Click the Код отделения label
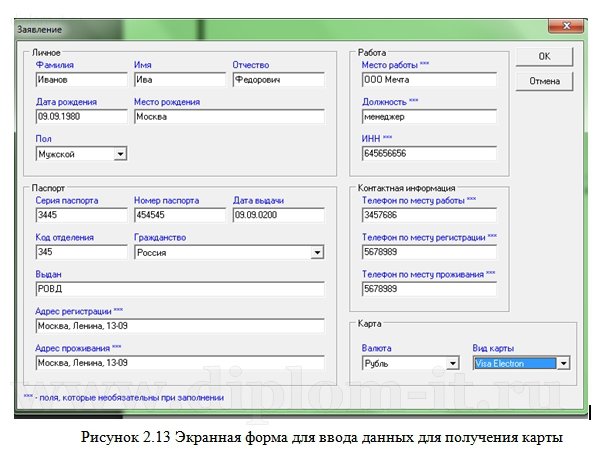This screenshot has width=612, height=451. click(x=65, y=238)
